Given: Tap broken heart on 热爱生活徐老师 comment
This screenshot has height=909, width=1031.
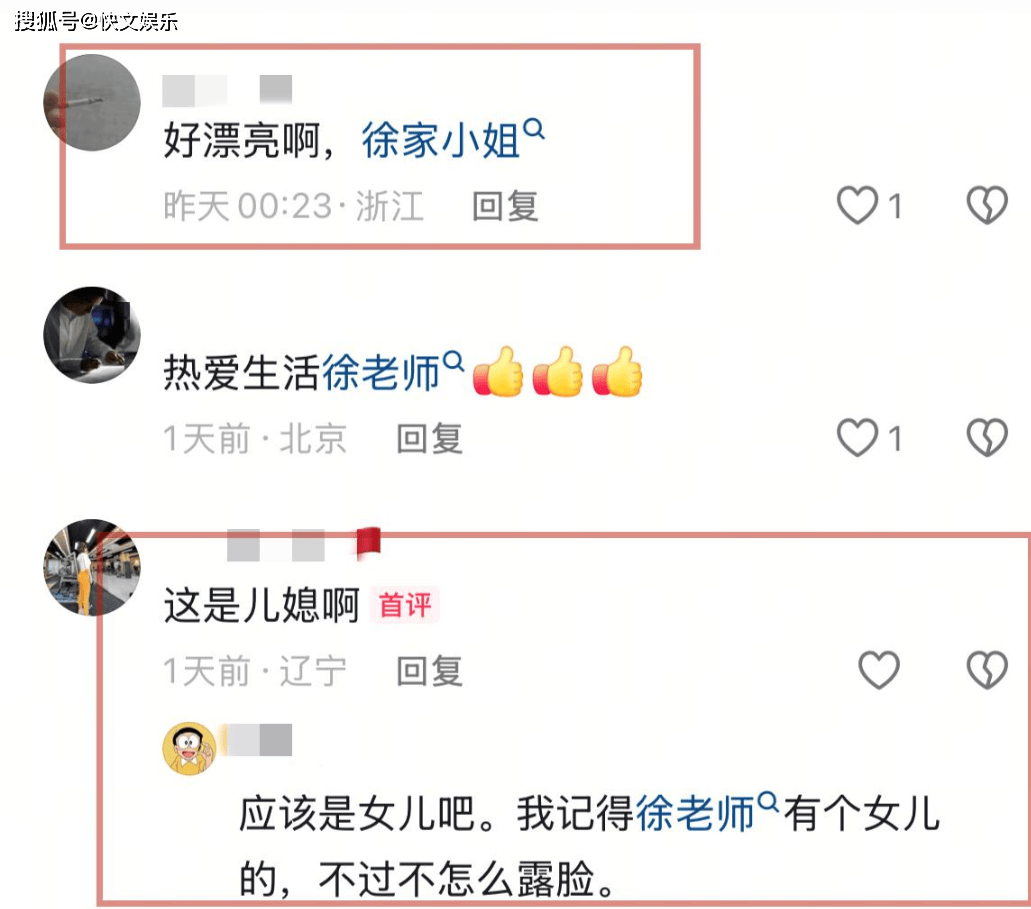Looking at the screenshot, I should (987, 437).
